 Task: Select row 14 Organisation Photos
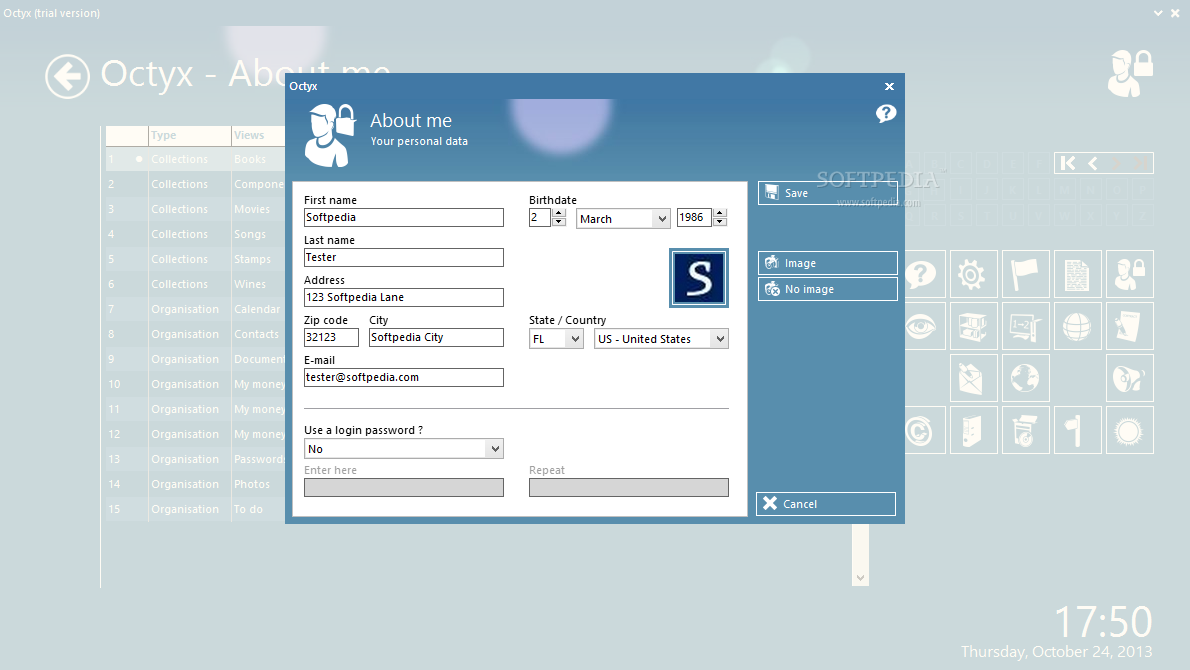(x=195, y=484)
